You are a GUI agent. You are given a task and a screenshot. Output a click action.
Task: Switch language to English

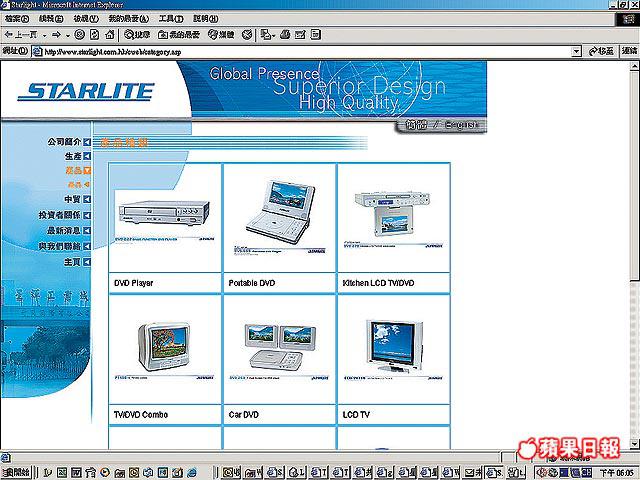click(x=461, y=125)
